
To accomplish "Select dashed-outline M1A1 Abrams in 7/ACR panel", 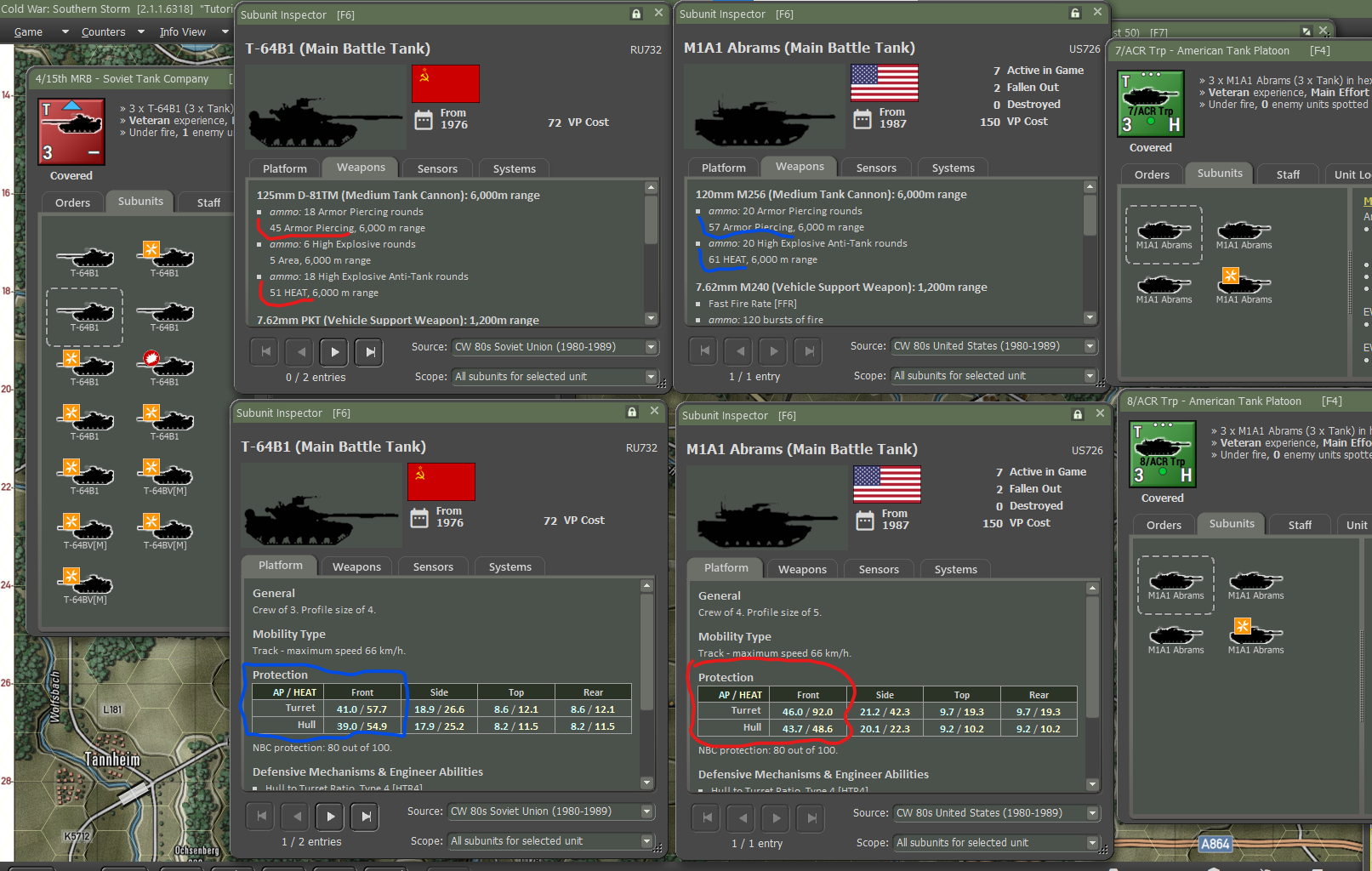I will coord(1164,235).
